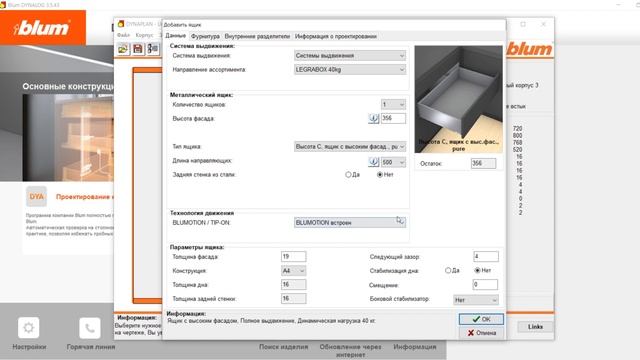Click Информация in Blum launcher bottom bar
This screenshot has width=640, height=360.
coord(415,347)
